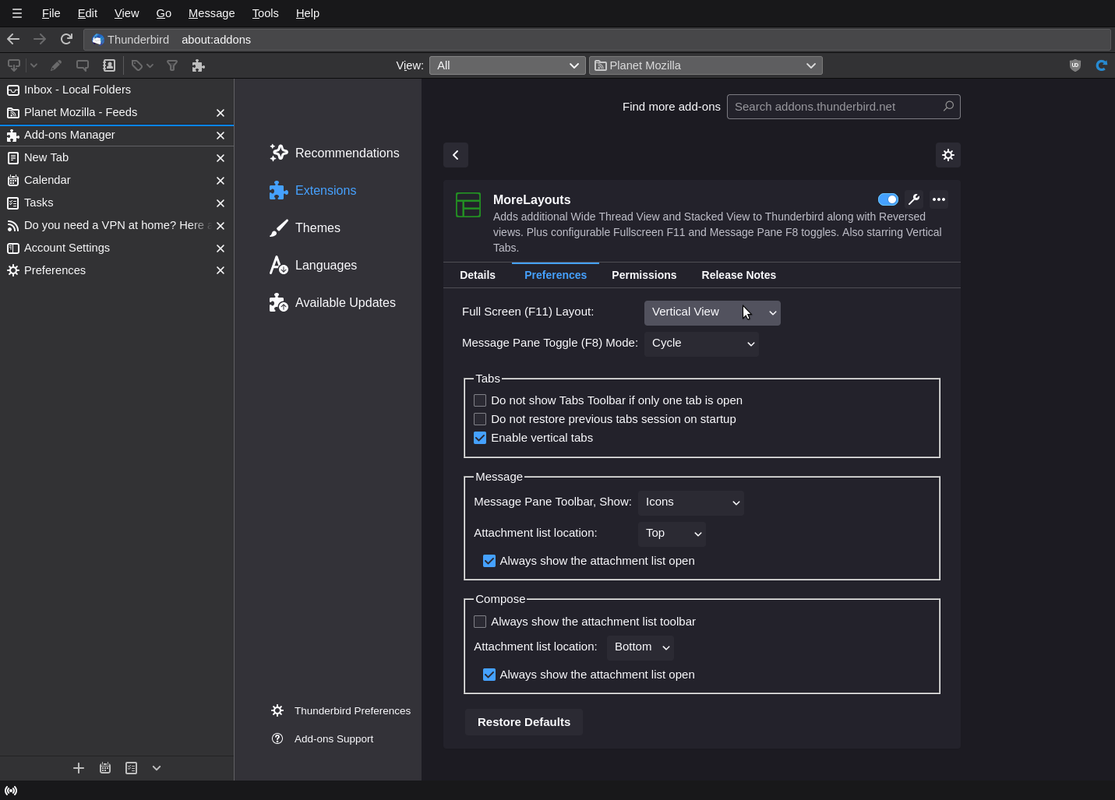Switch to the New Tab vertical tab
This screenshot has width=1115, height=800.
pos(107,157)
